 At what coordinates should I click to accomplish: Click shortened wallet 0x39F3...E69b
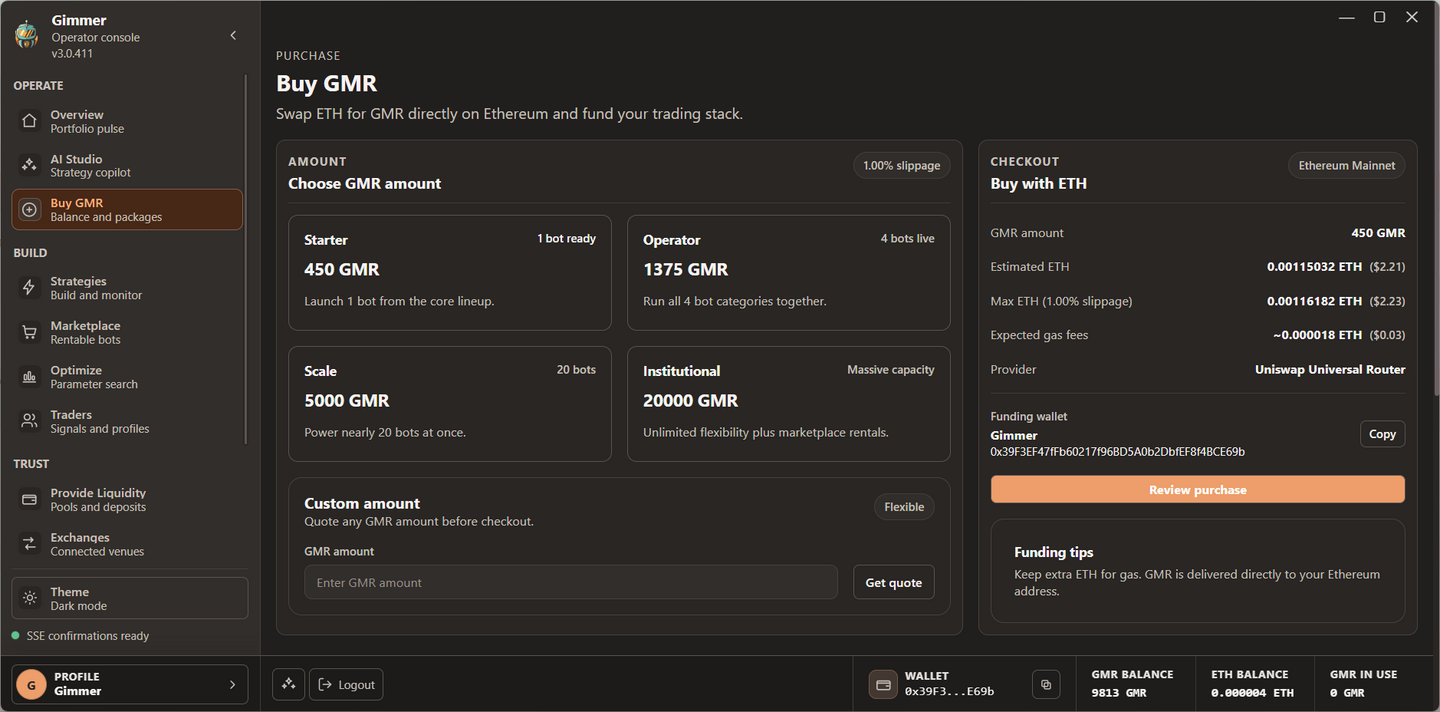[x=949, y=692]
